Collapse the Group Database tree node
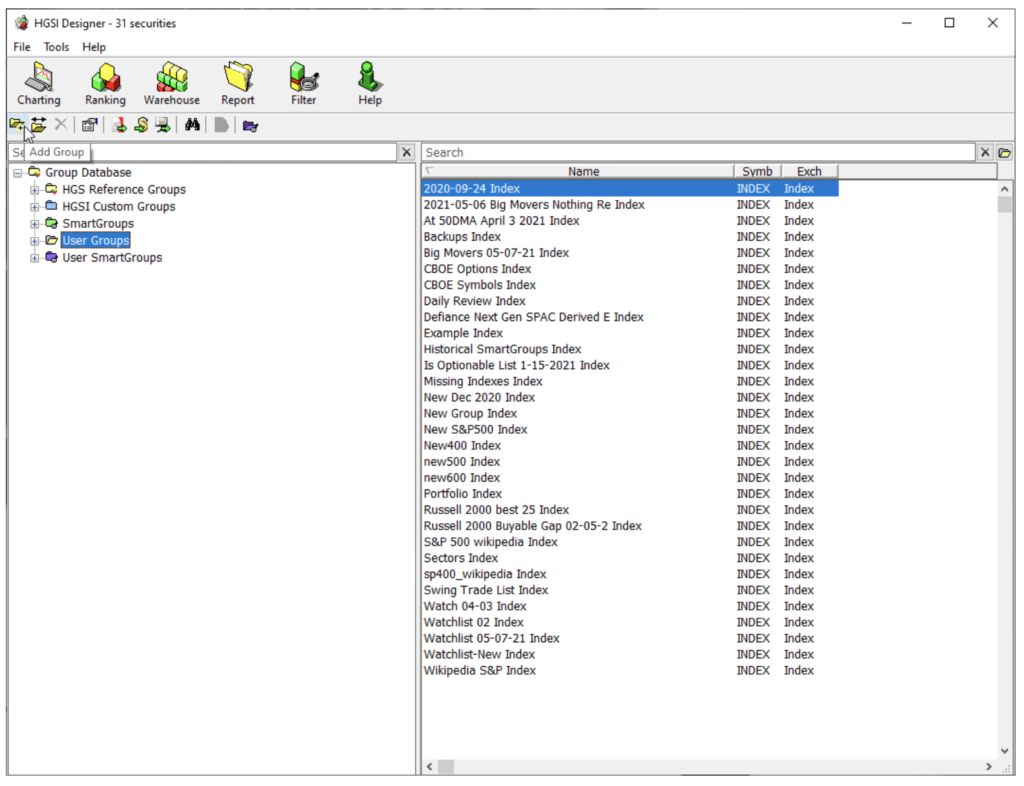 (18, 173)
